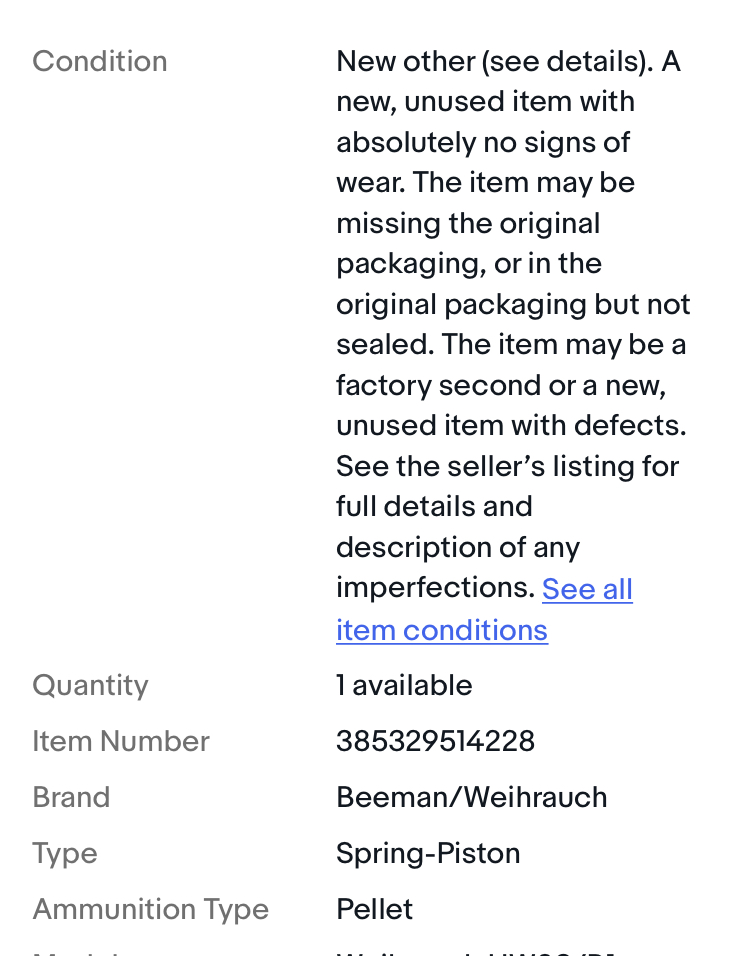Select the Beeman/Weihrauch brand value
The width and height of the screenshot is (750, 956).
point(471,797)
